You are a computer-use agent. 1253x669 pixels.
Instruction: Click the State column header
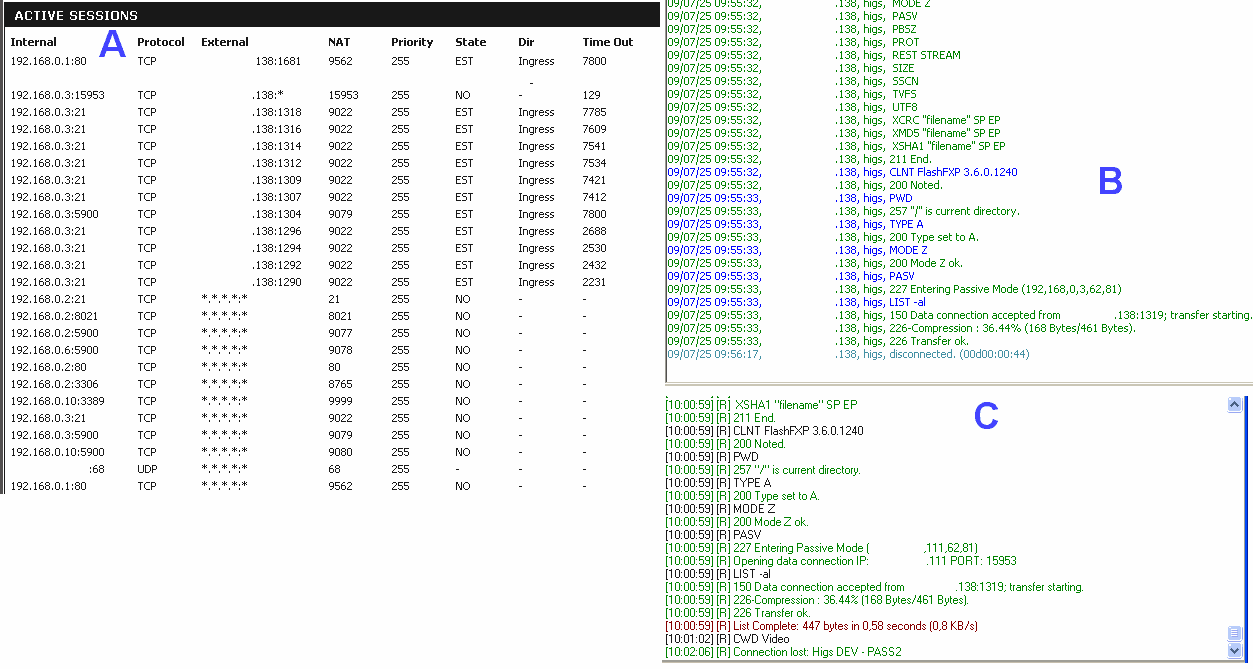470,42
